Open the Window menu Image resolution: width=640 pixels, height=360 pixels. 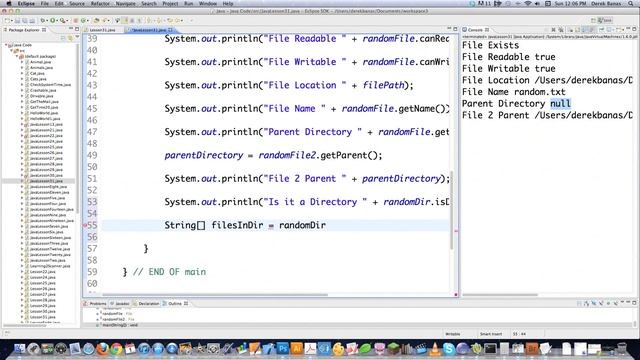[x=208, y=3]
